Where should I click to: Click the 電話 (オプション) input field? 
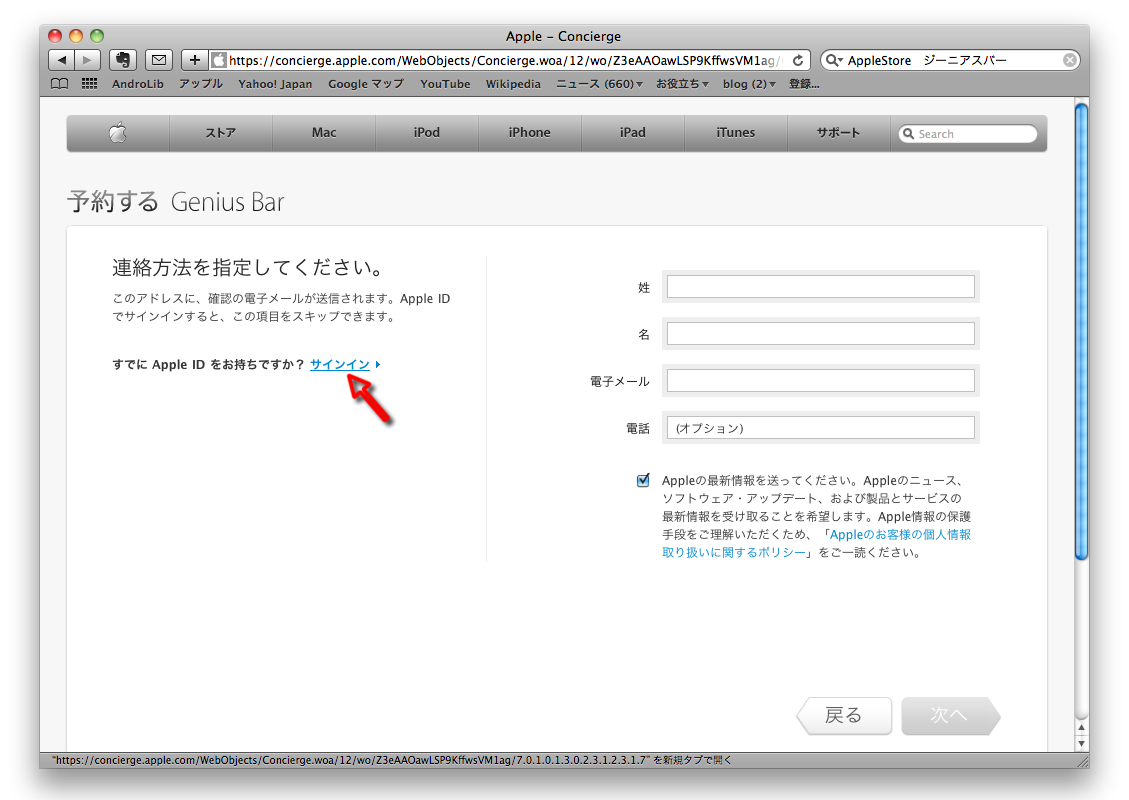(x=821, y=428)
